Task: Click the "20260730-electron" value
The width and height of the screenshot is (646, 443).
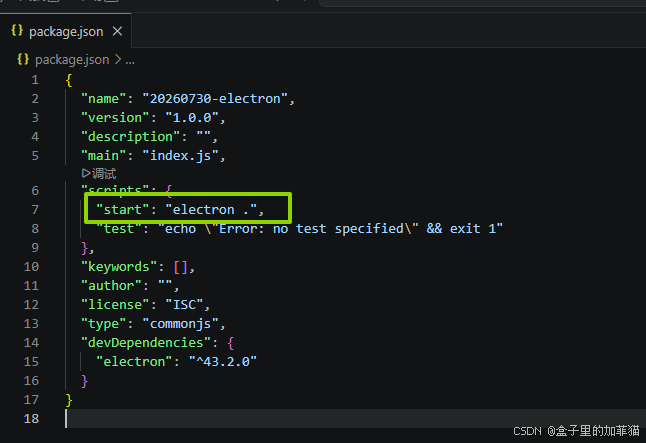Action: (215, 98)
